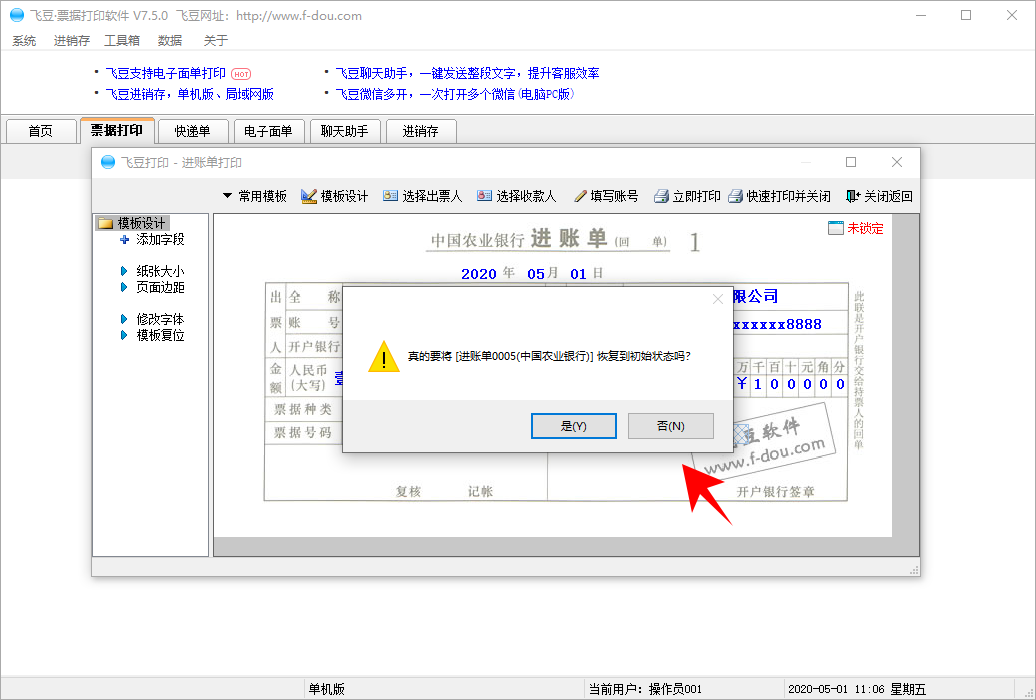The width and height of the screenshot is (1036, 700).
Task: Select 模板复位 tree item
Action: point(160,335)
